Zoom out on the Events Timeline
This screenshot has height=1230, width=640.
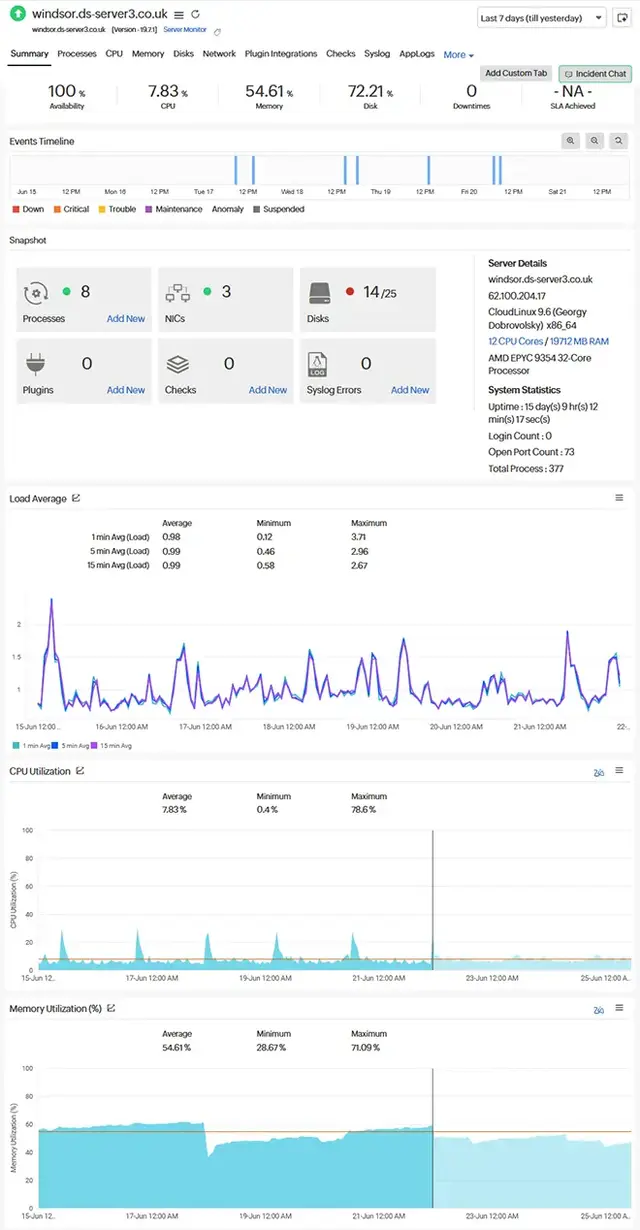[596, 141]
